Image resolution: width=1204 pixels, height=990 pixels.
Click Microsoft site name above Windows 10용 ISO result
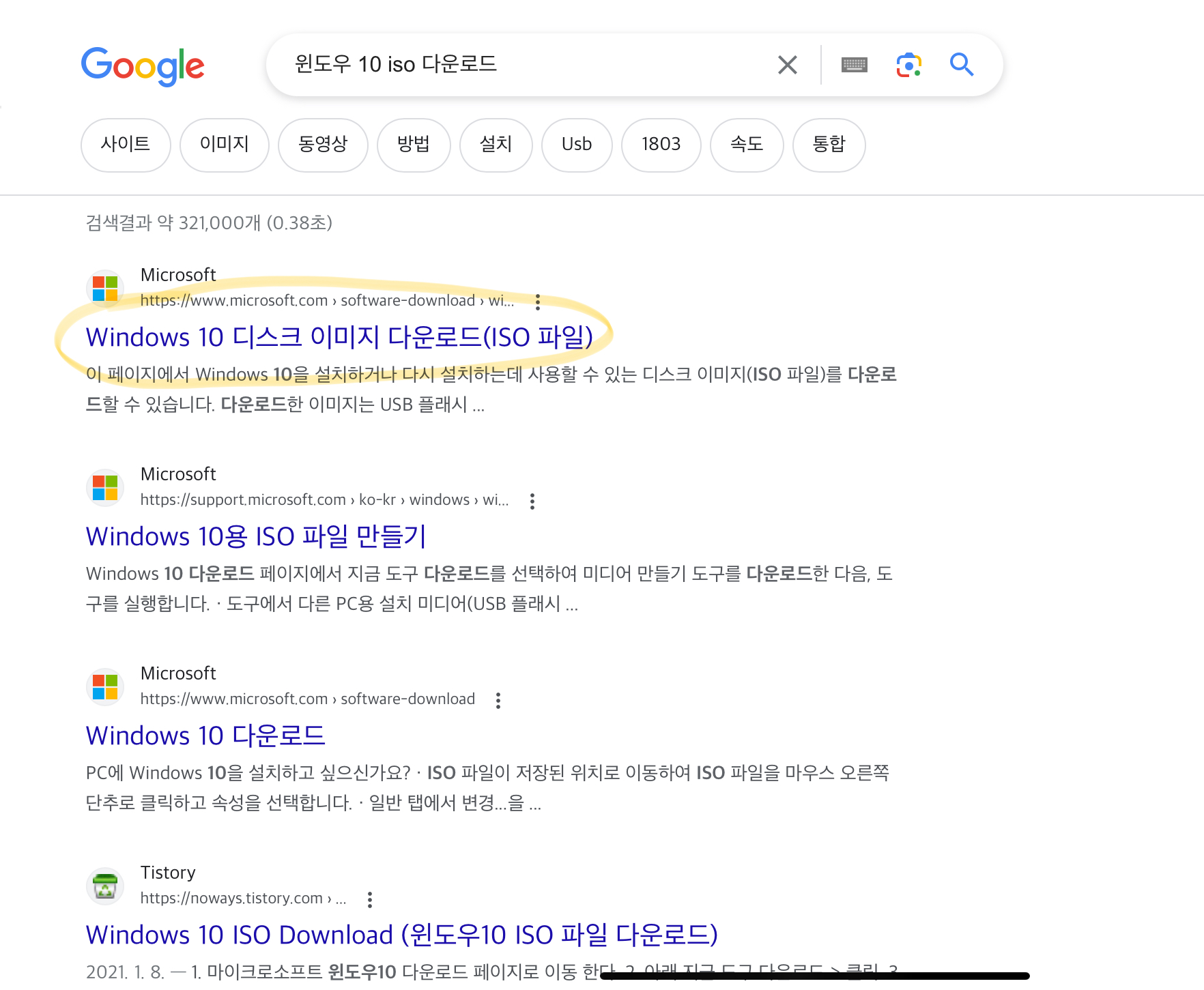point(178,474)
